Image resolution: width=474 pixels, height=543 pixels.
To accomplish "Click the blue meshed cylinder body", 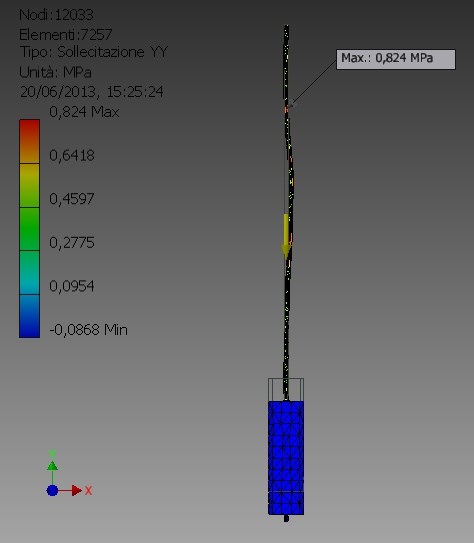I will 286,458.
